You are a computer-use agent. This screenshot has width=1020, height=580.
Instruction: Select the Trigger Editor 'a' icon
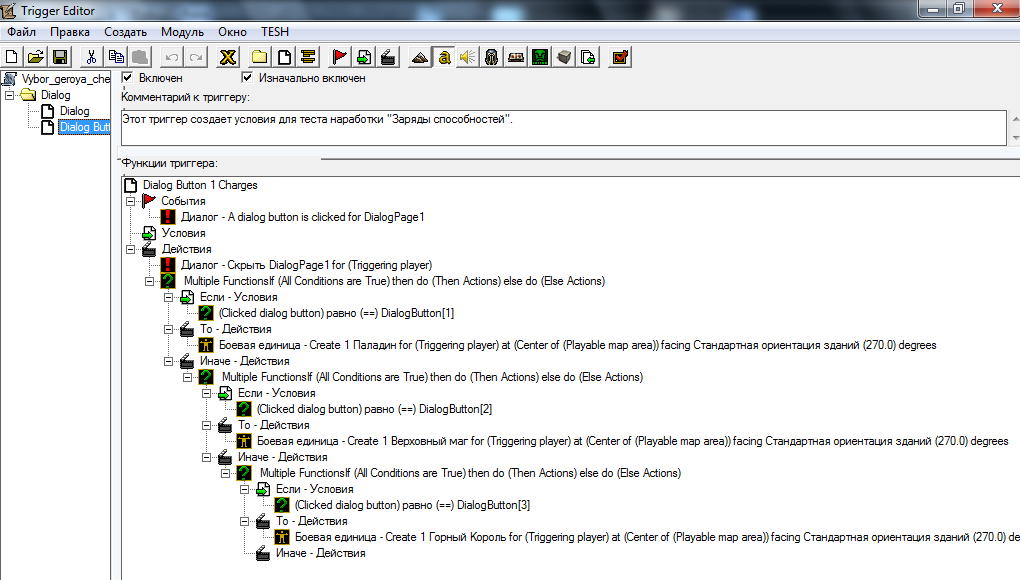[x=444, y=57]
